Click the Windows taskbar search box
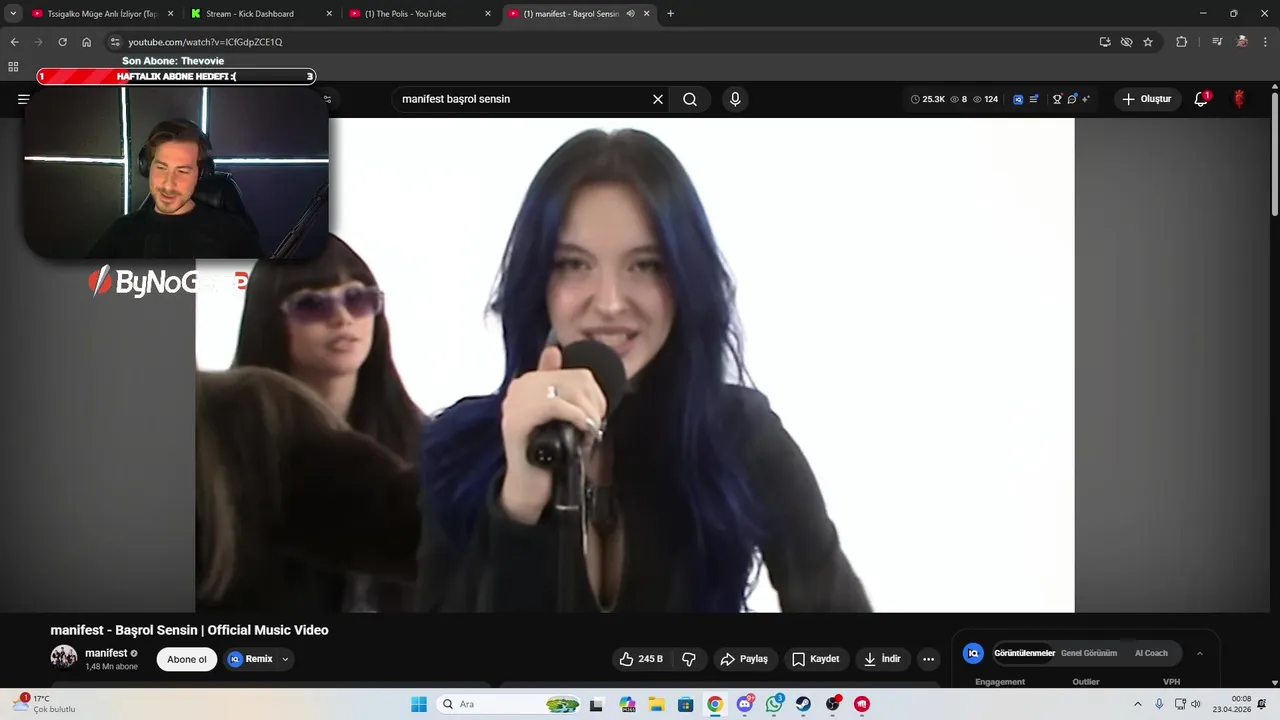This screenshot has width=1280, height=720. click(x=510, y=704)
